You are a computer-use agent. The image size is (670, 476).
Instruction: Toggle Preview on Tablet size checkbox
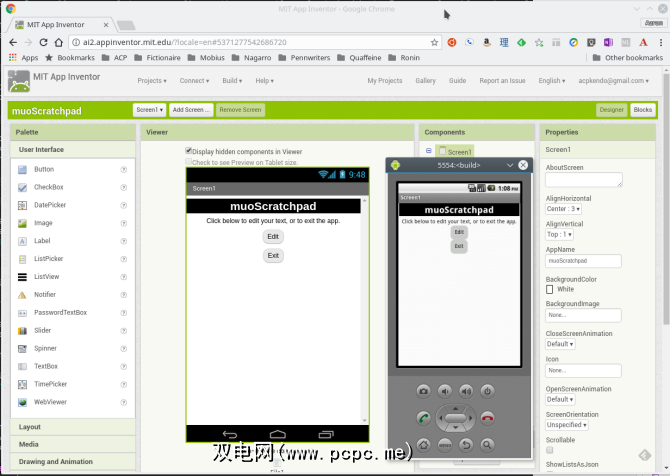pos(188,162)
